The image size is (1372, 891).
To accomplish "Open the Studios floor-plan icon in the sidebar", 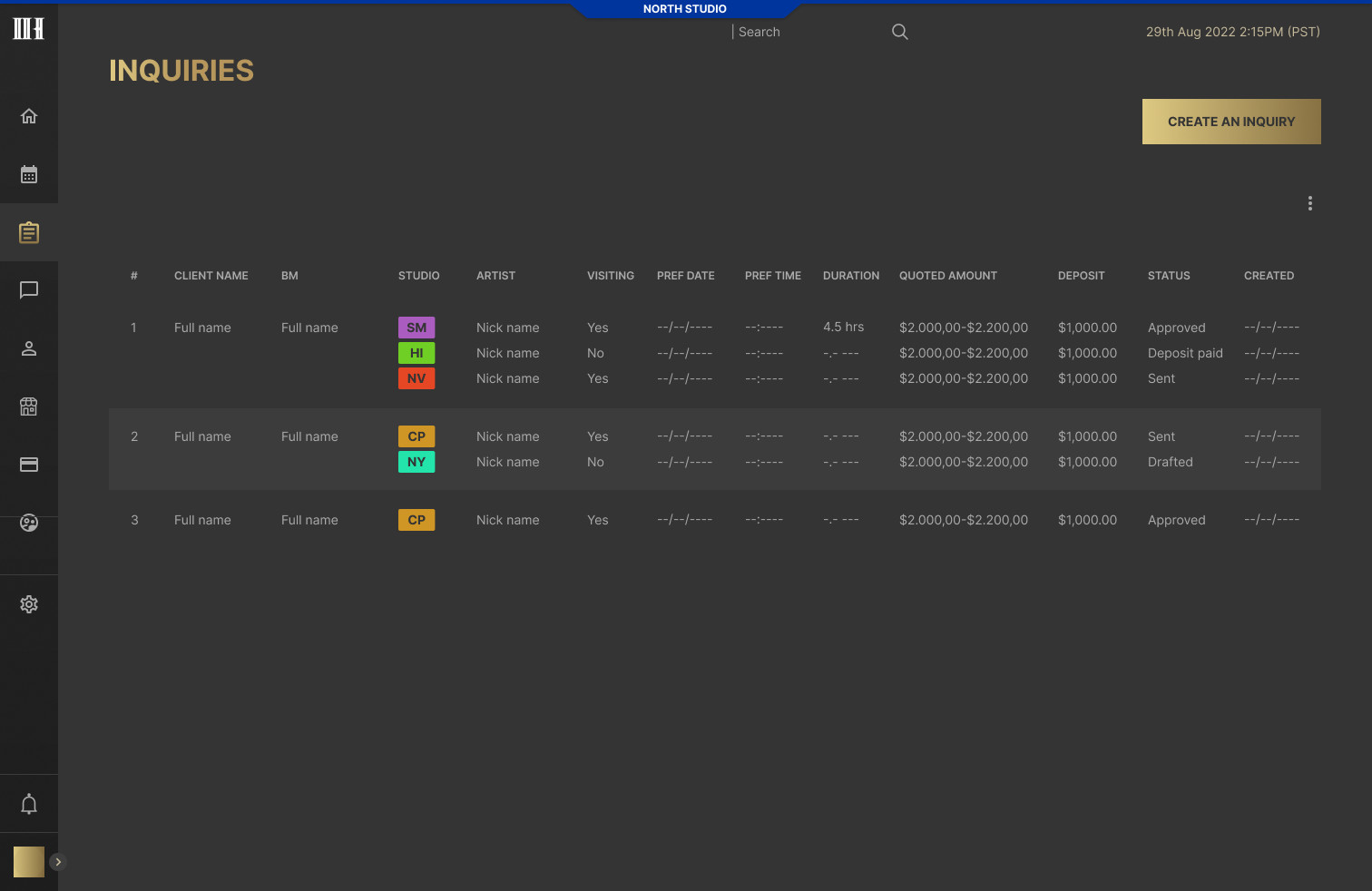I will click(29, 406).
